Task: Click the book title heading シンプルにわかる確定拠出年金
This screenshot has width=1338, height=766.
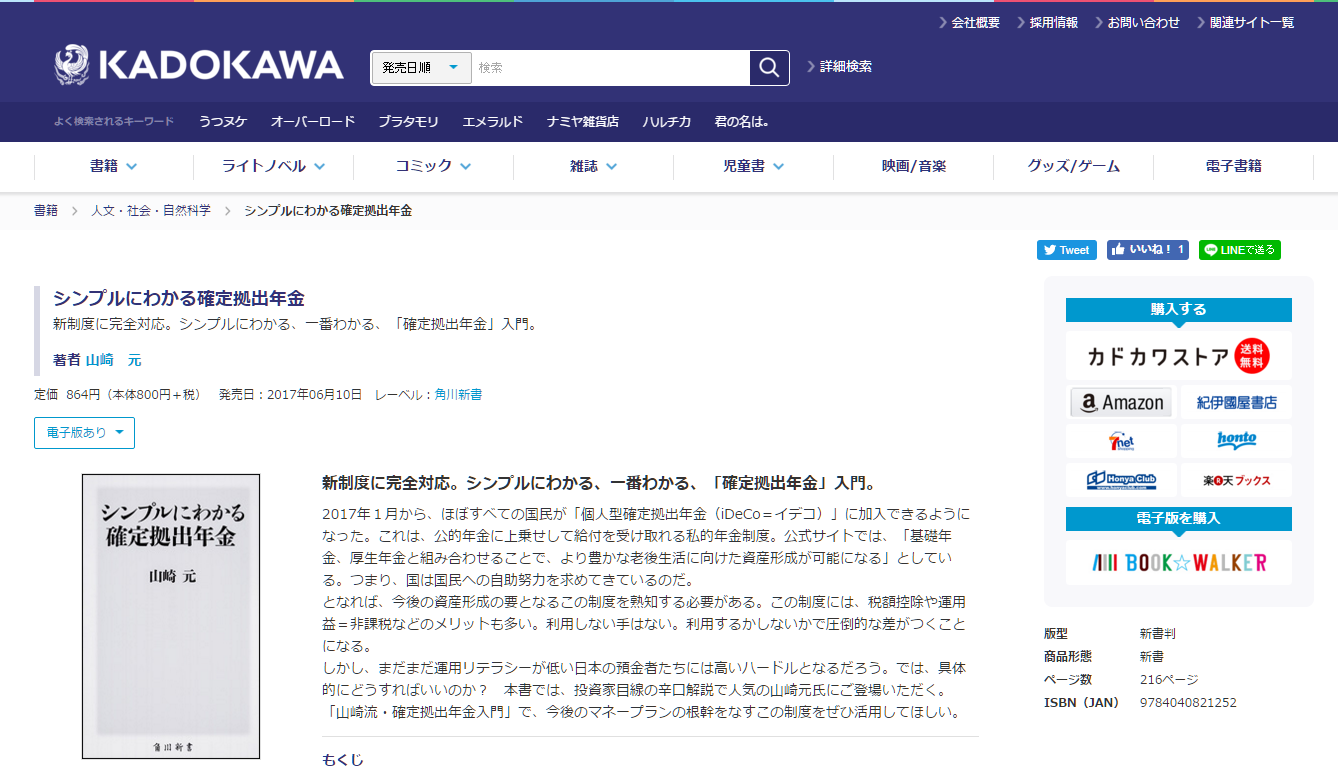Action: point(178,298)
